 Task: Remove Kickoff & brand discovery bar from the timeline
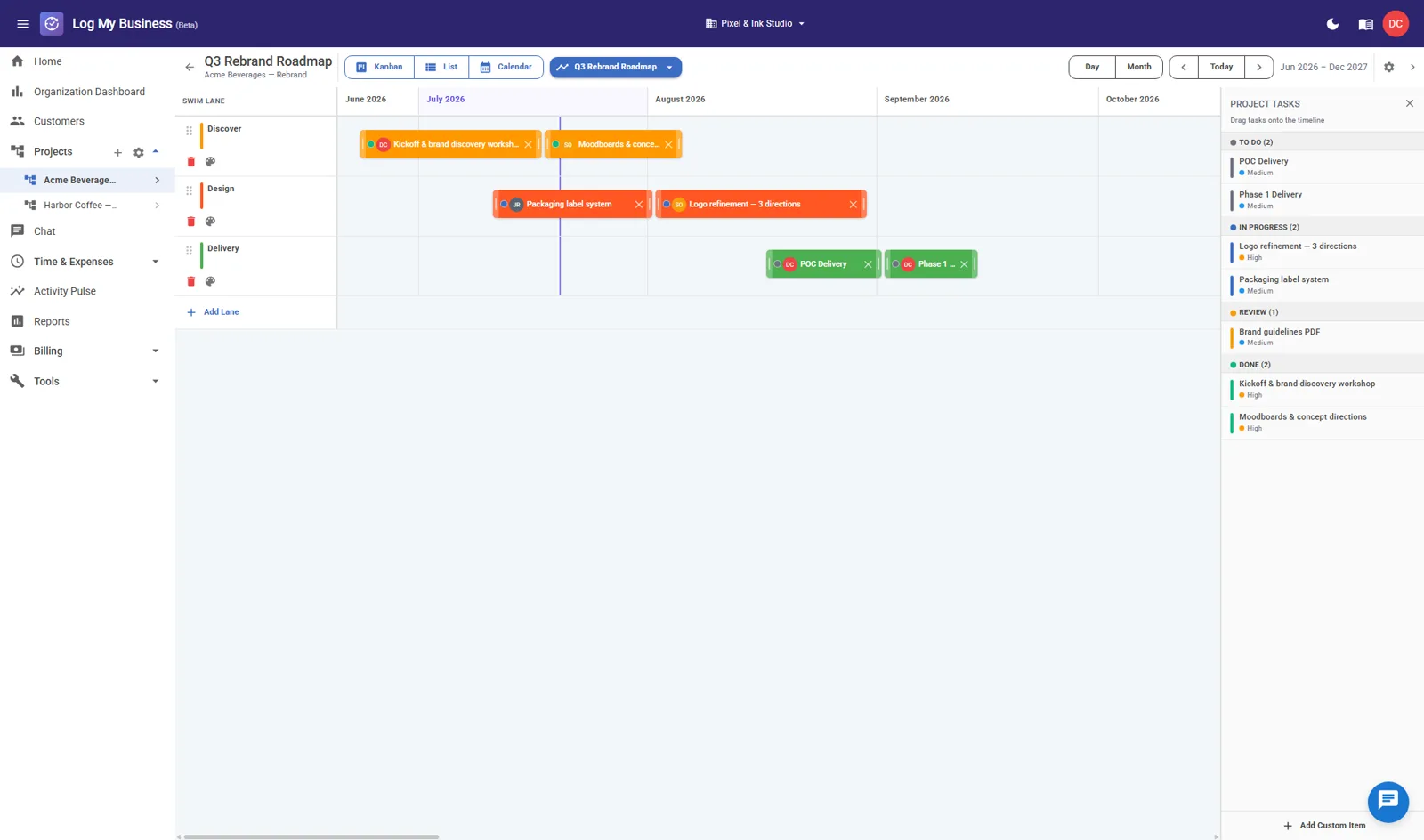tap(529, 144)
